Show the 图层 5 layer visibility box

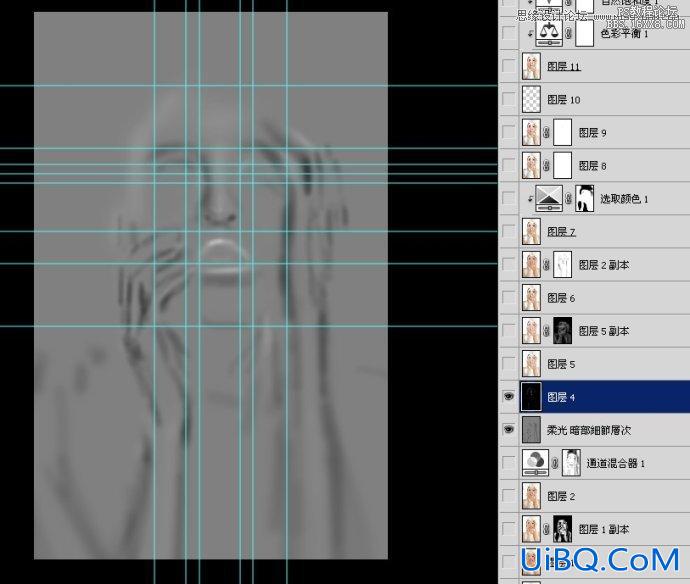pyautogui.click(x=508, y=364)
